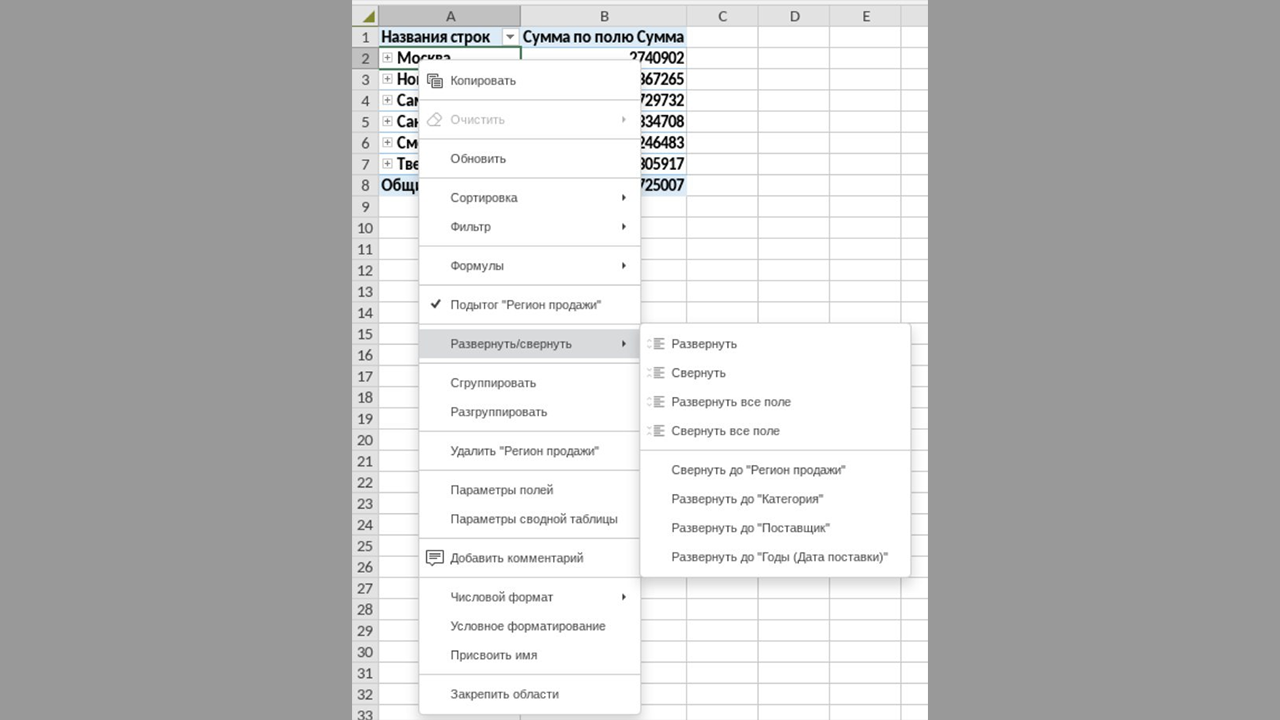Viewport: 1280px width, 720px height.
Task: Select column C header
Action: pos(722,16)
